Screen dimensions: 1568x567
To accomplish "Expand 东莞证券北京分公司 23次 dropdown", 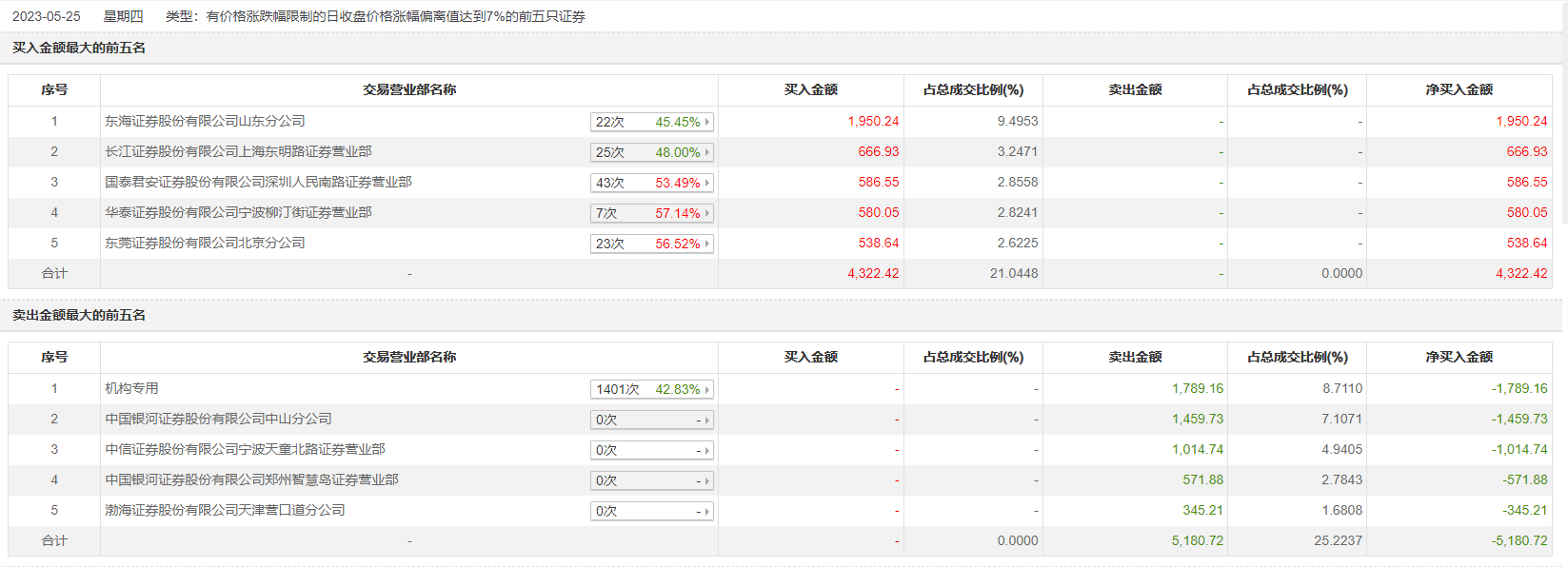I will click(707, 244).
